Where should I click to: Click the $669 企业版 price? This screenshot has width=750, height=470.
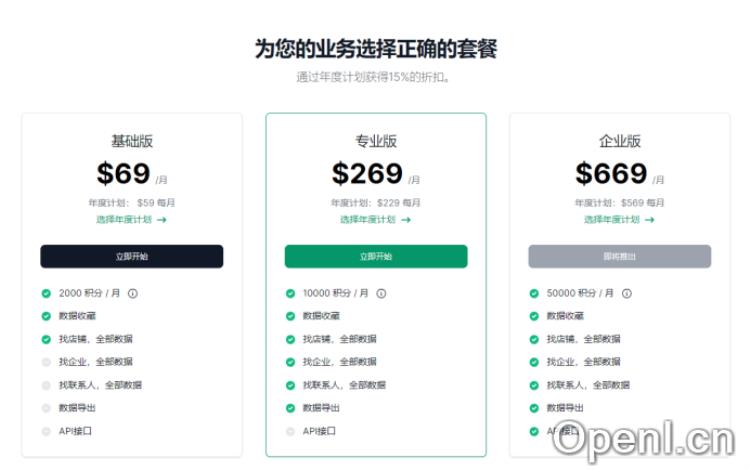(x=611, y=174)
